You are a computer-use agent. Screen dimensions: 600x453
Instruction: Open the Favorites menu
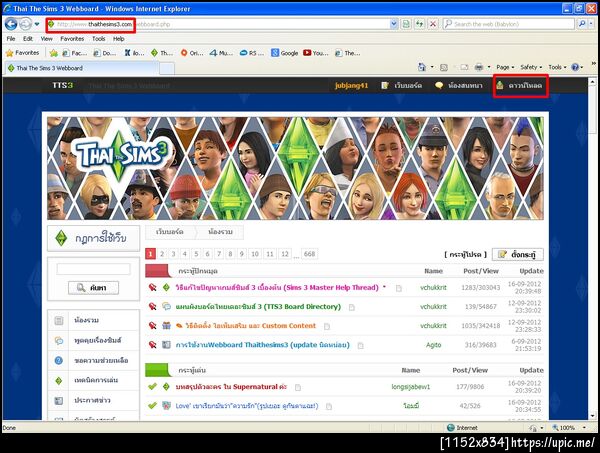tap(72, 39)
